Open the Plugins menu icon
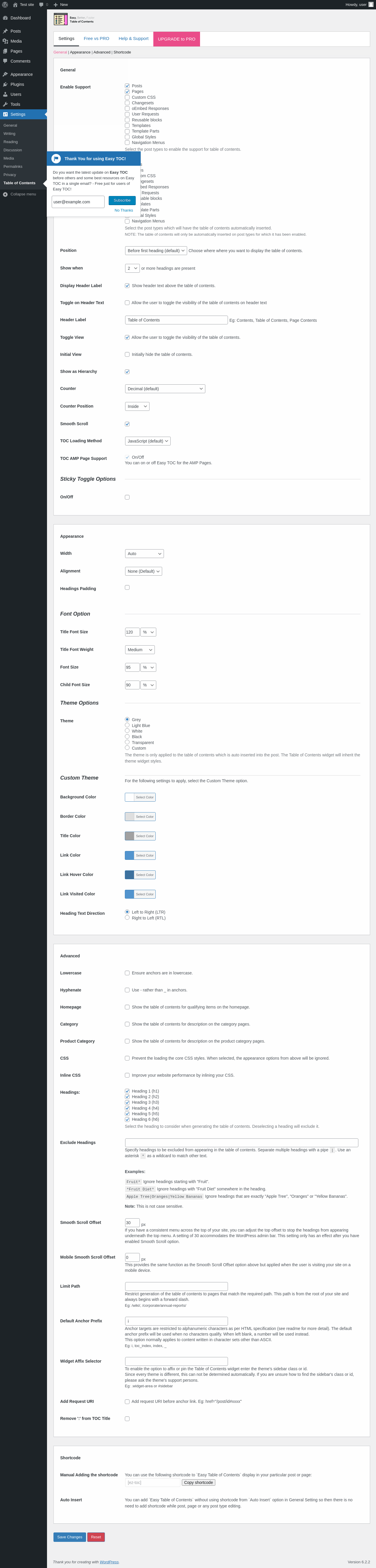This screenshot has height=1568, width=376. click(x=5, y=85)
